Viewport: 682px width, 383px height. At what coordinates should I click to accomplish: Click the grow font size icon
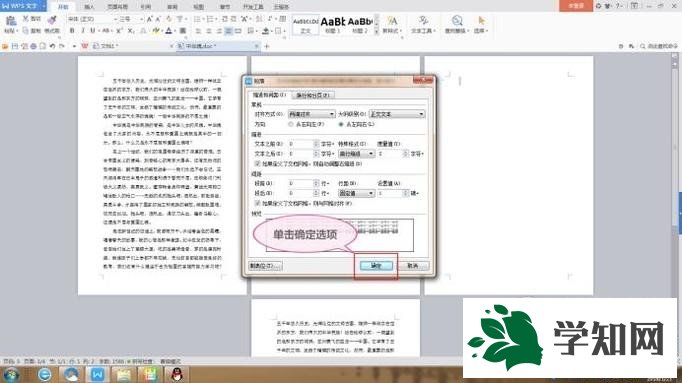click(149, 19)
